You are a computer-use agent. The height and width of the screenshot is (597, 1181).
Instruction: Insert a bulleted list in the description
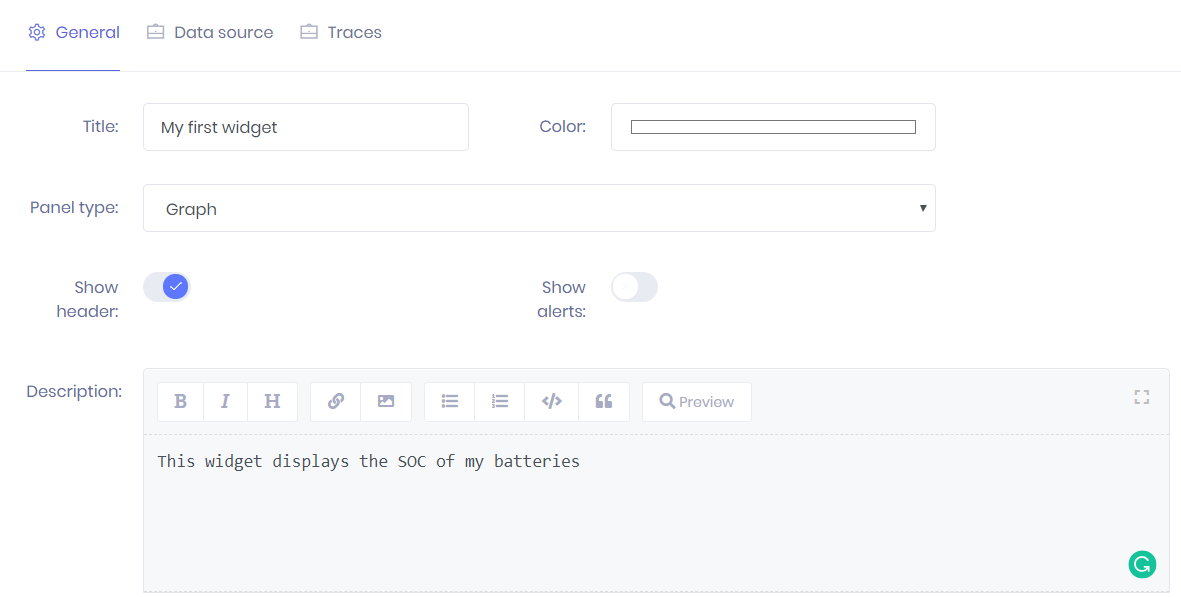click(449, 401)
